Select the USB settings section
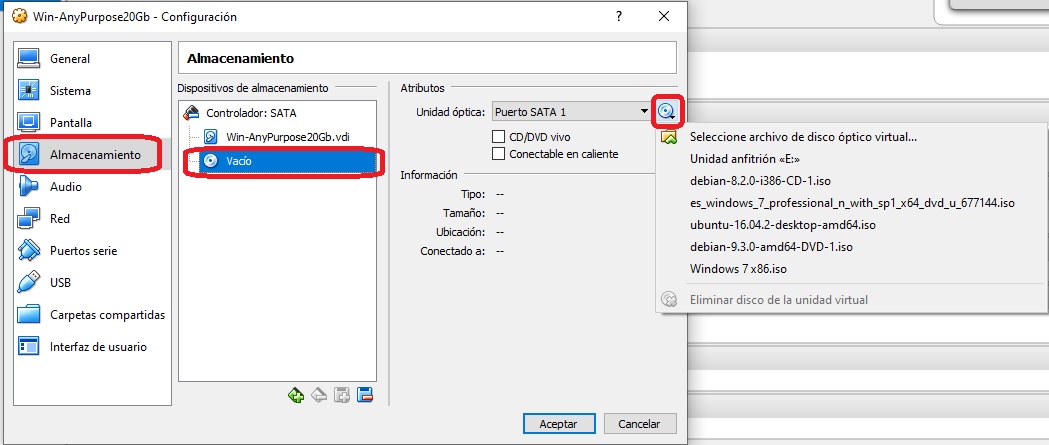Image resolution: width=1049 pixels, height=445 pixels. click(61, 283)
